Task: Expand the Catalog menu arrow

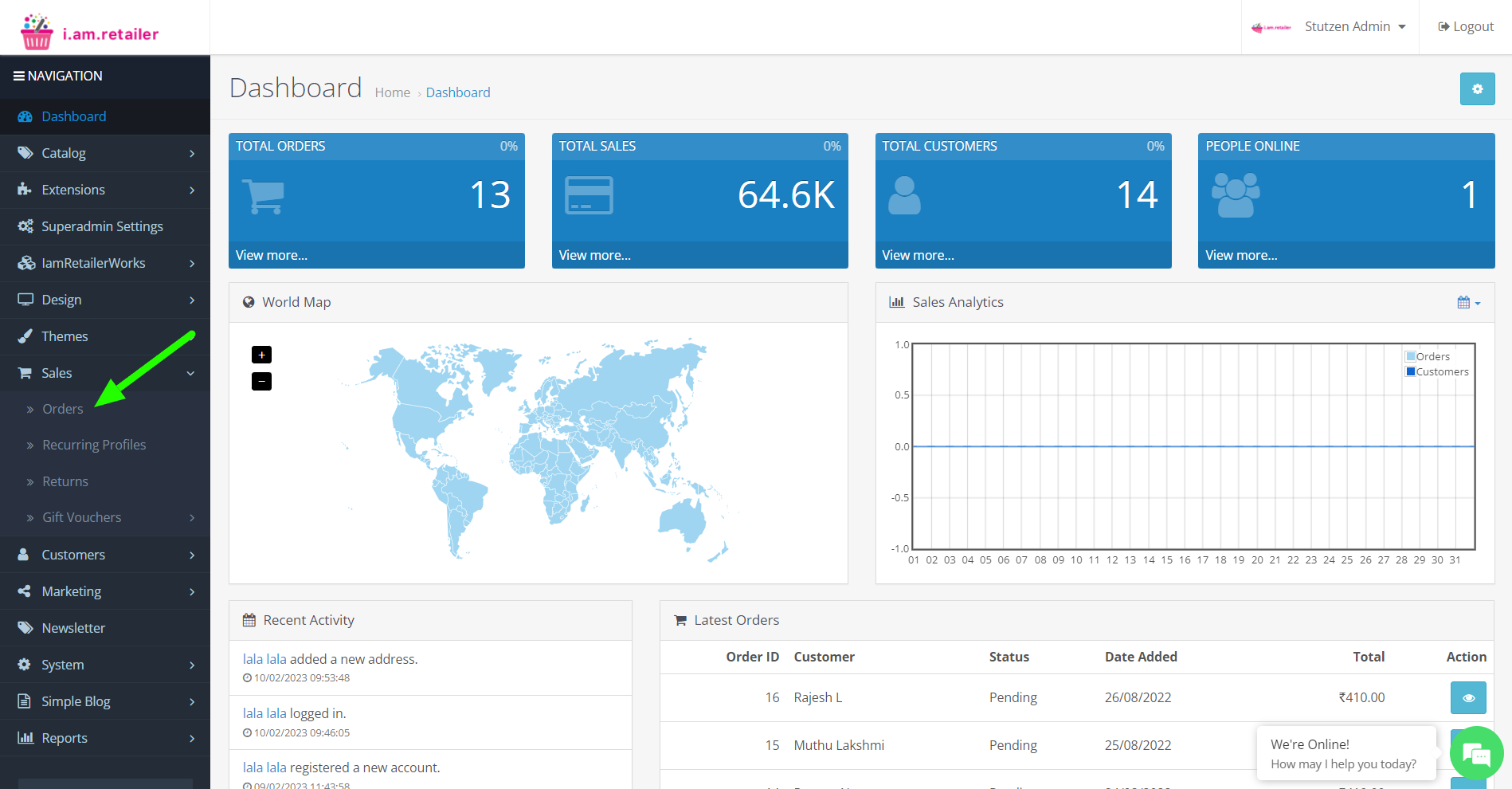Action: tap(192, 153)
